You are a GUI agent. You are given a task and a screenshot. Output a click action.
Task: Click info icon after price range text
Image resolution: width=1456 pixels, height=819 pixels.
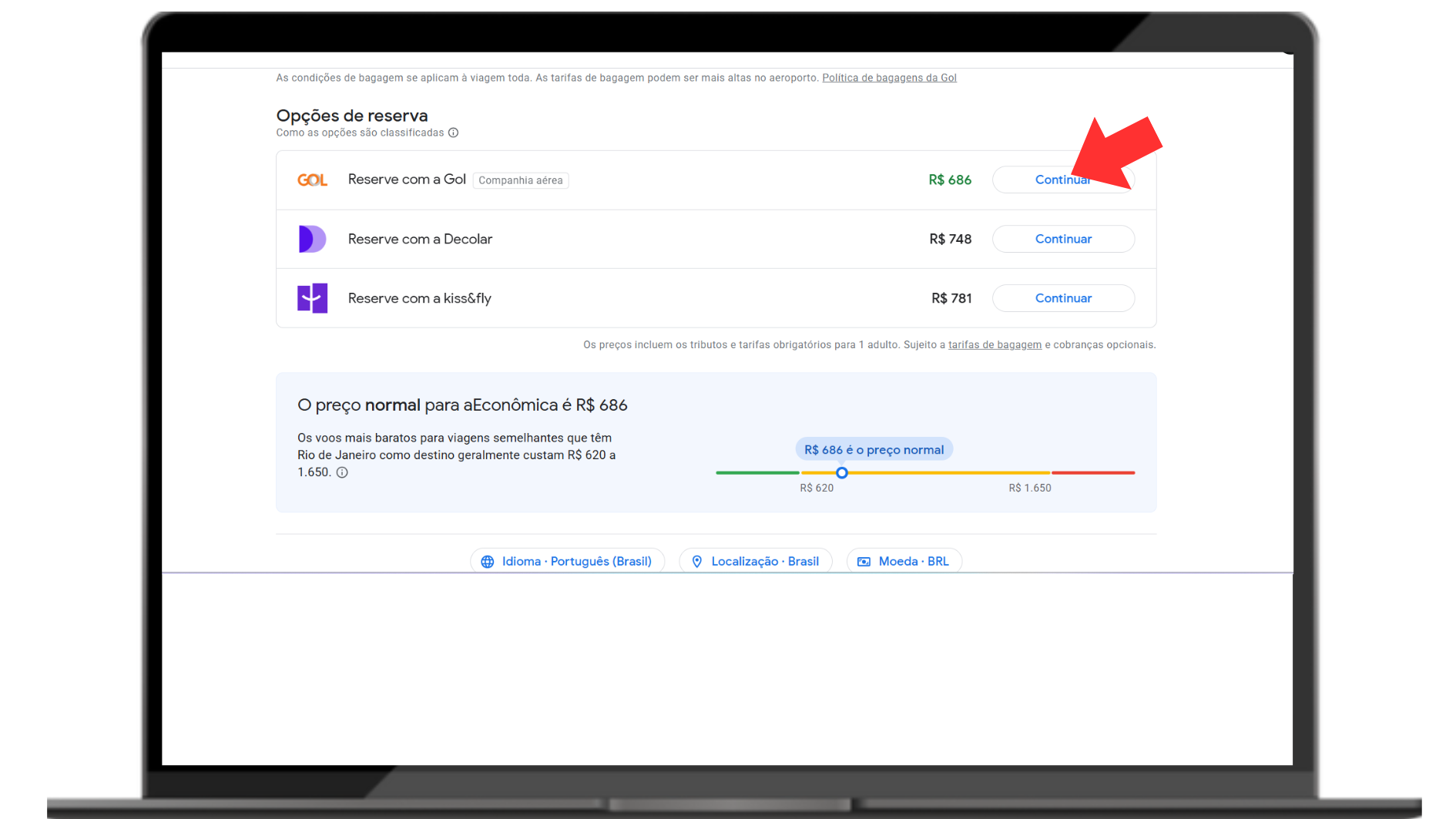pyautogui.click(x=342, y=472)
